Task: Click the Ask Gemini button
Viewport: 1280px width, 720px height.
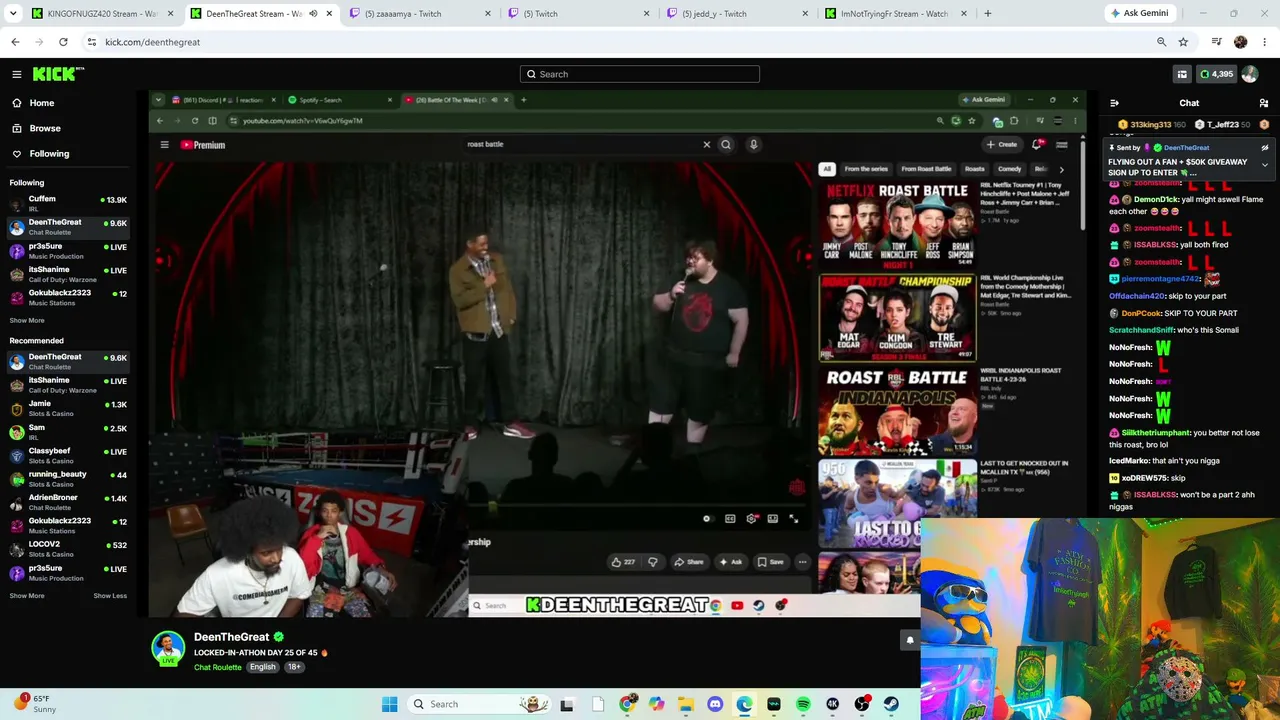Action: click(1138, 14)
